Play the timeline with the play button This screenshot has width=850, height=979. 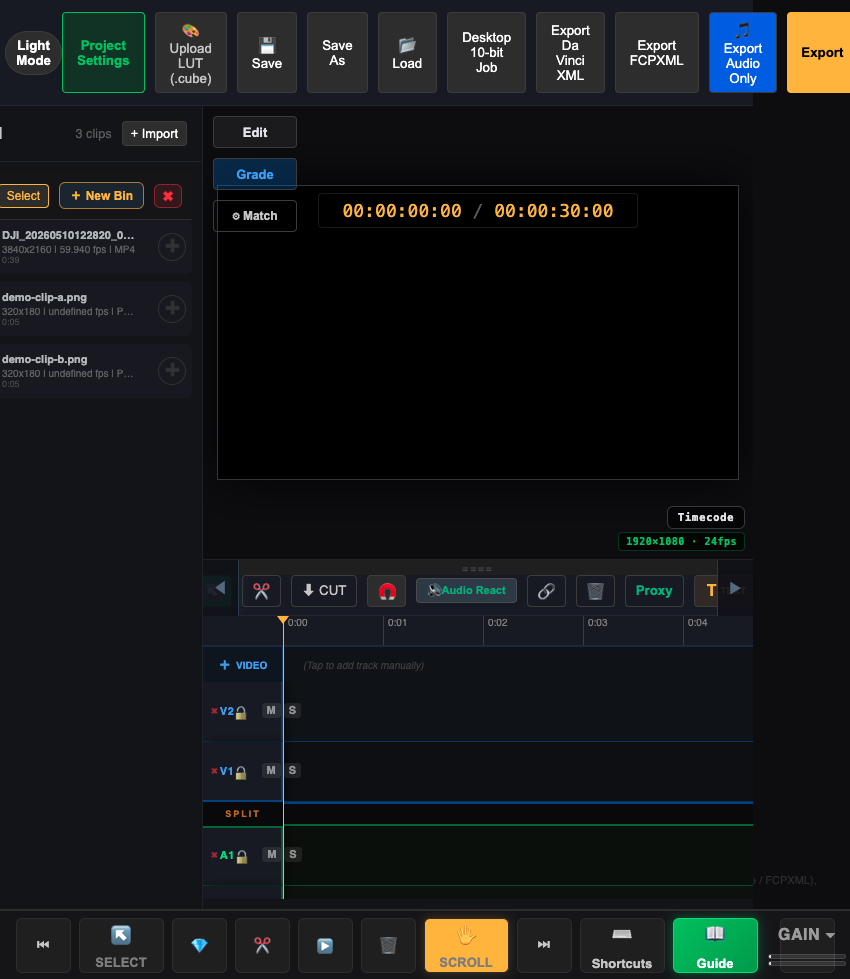325,945
